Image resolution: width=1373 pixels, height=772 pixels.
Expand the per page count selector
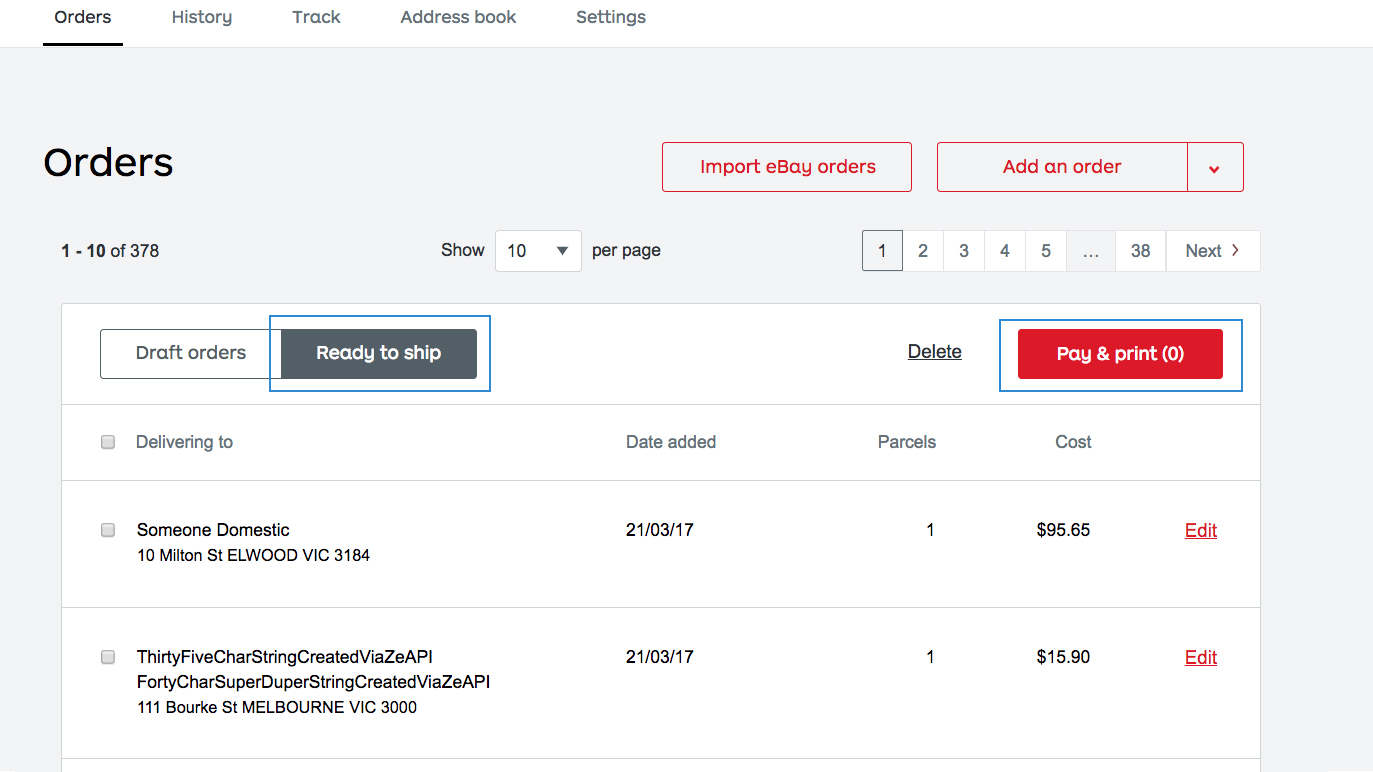pyautogui.click(x=538, y=251)
